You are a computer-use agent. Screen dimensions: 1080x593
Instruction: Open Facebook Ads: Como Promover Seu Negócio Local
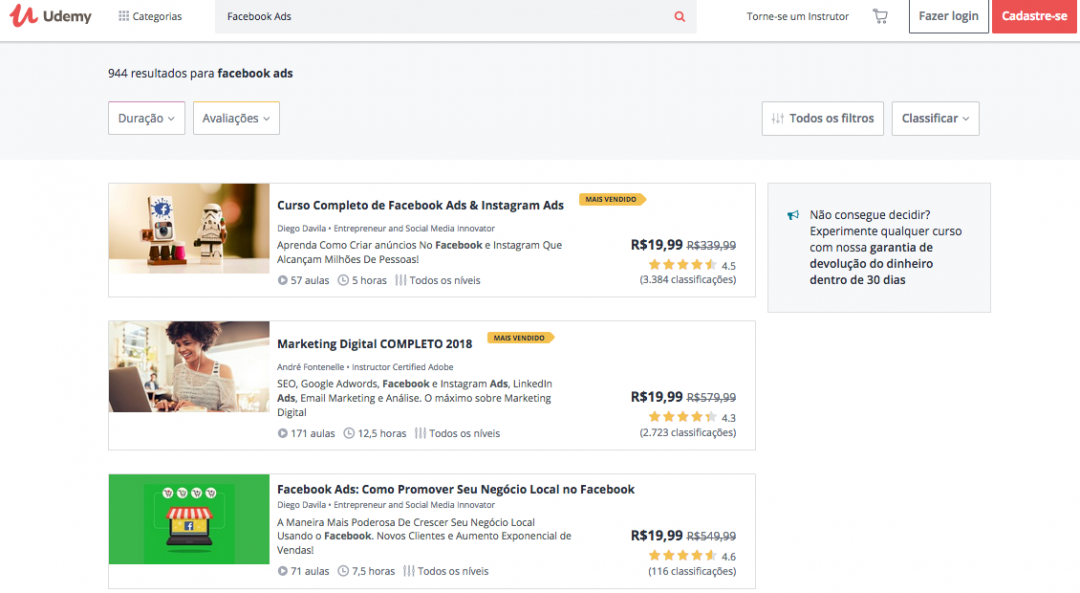pos(456,489)
